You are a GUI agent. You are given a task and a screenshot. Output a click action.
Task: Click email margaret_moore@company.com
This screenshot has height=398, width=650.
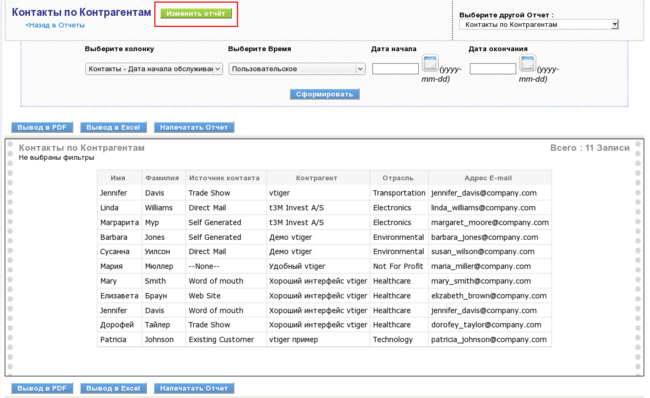tap(490, 223)
